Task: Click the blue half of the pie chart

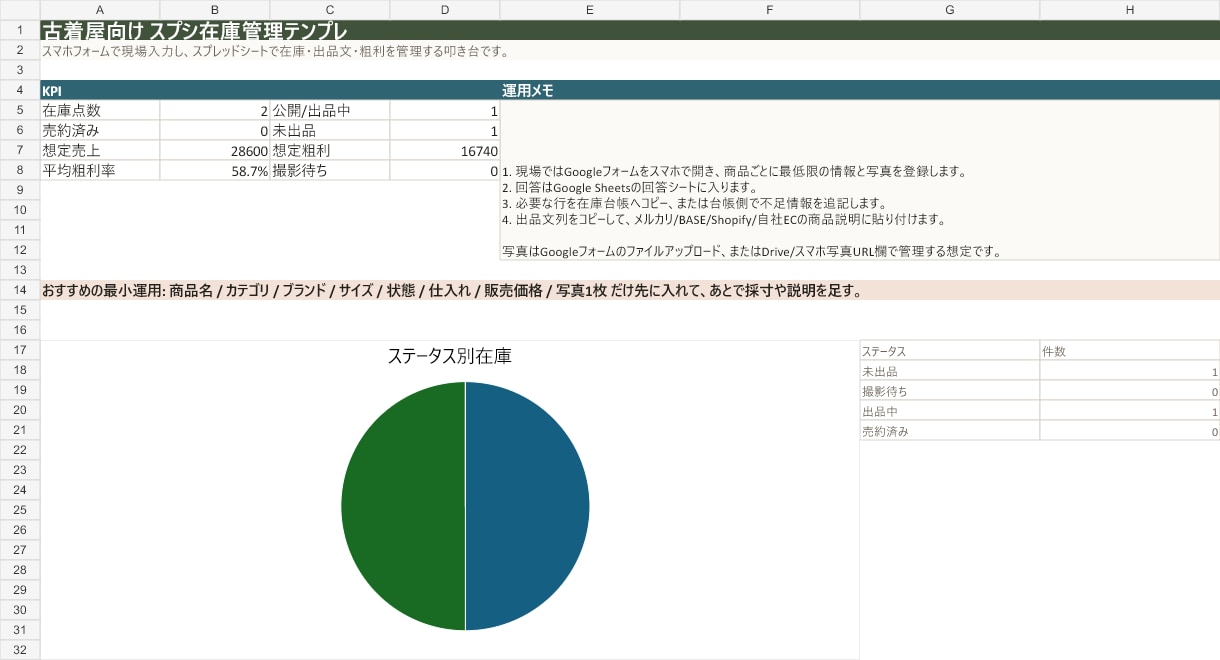Action: pos(530,505)
